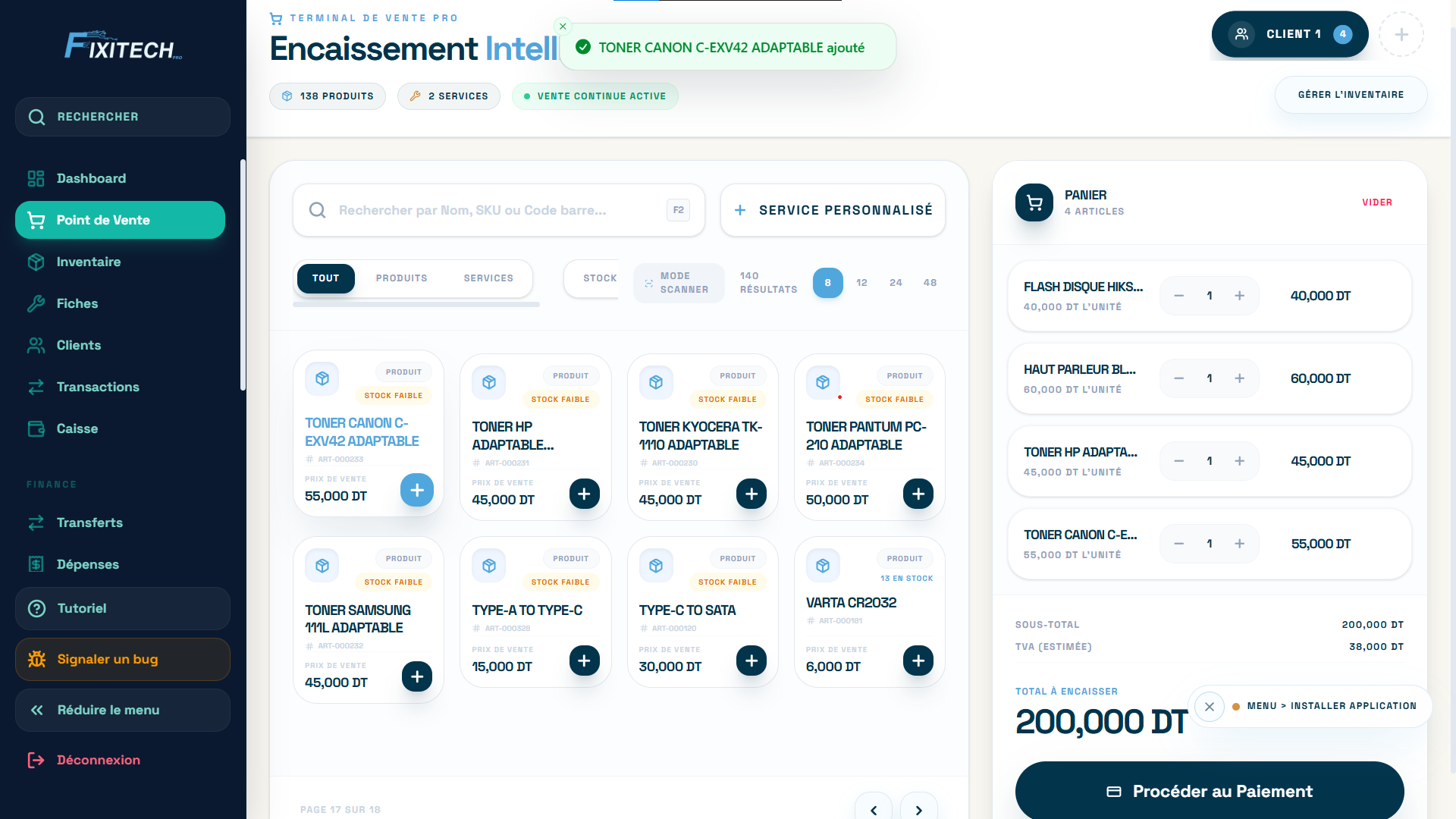Switch to the Produits tab
Viewport: 1456px width, 819px height.
click(401, 278)
